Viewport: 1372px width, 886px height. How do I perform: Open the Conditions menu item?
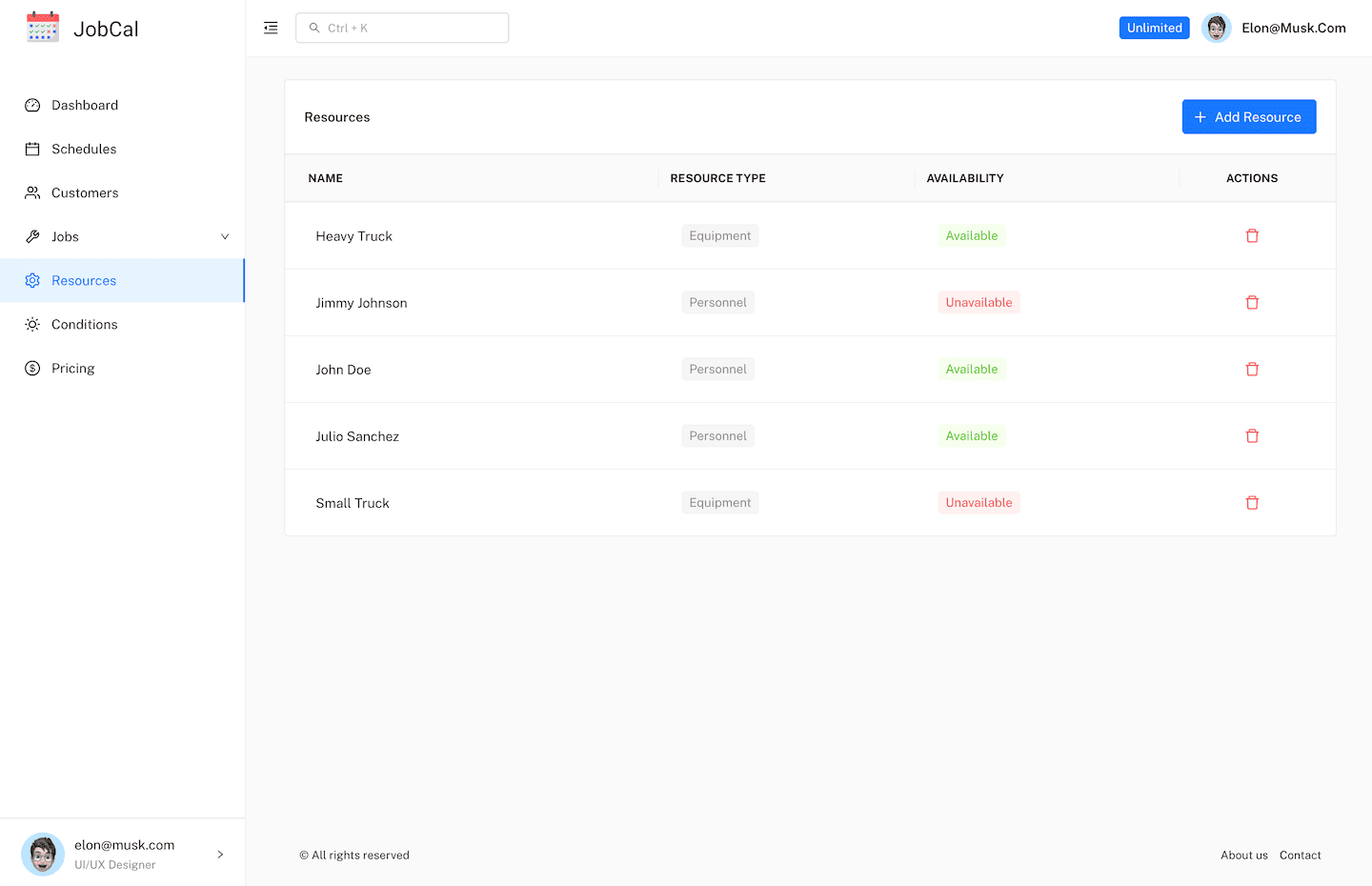pyautogui.click(x=85, y=325)
